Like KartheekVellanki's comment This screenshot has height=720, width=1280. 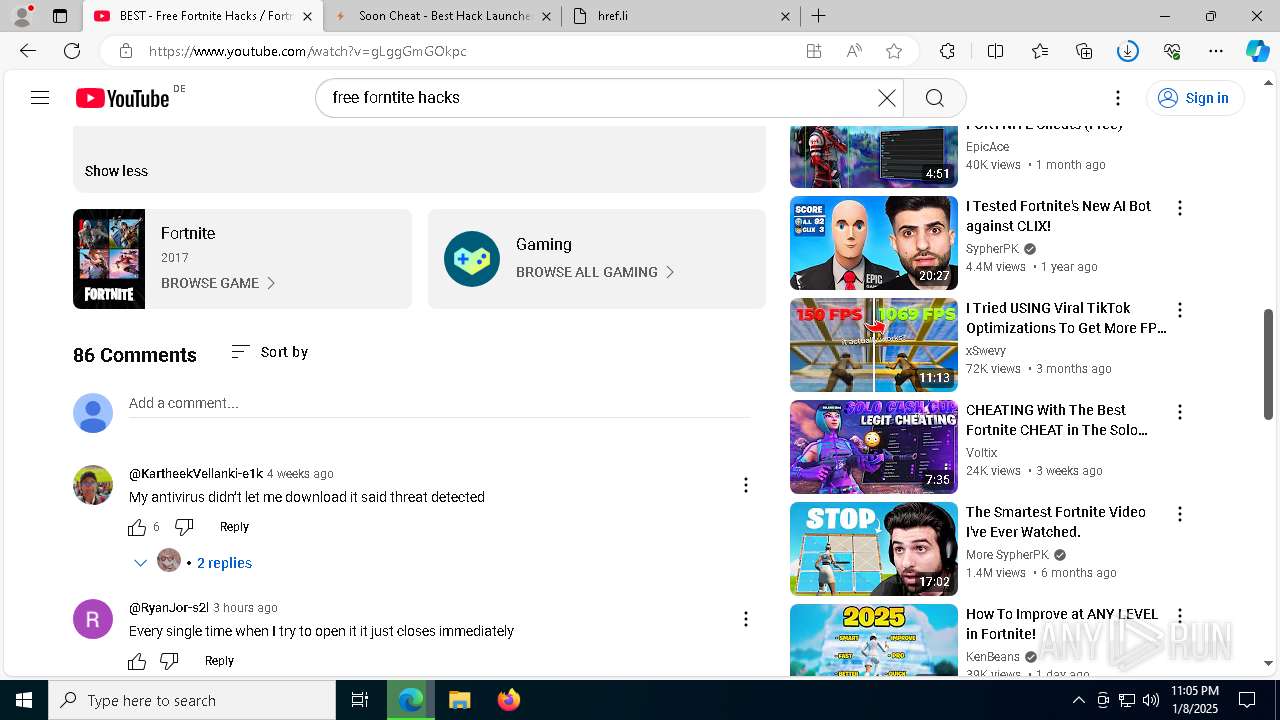click(x=137, y=527)
